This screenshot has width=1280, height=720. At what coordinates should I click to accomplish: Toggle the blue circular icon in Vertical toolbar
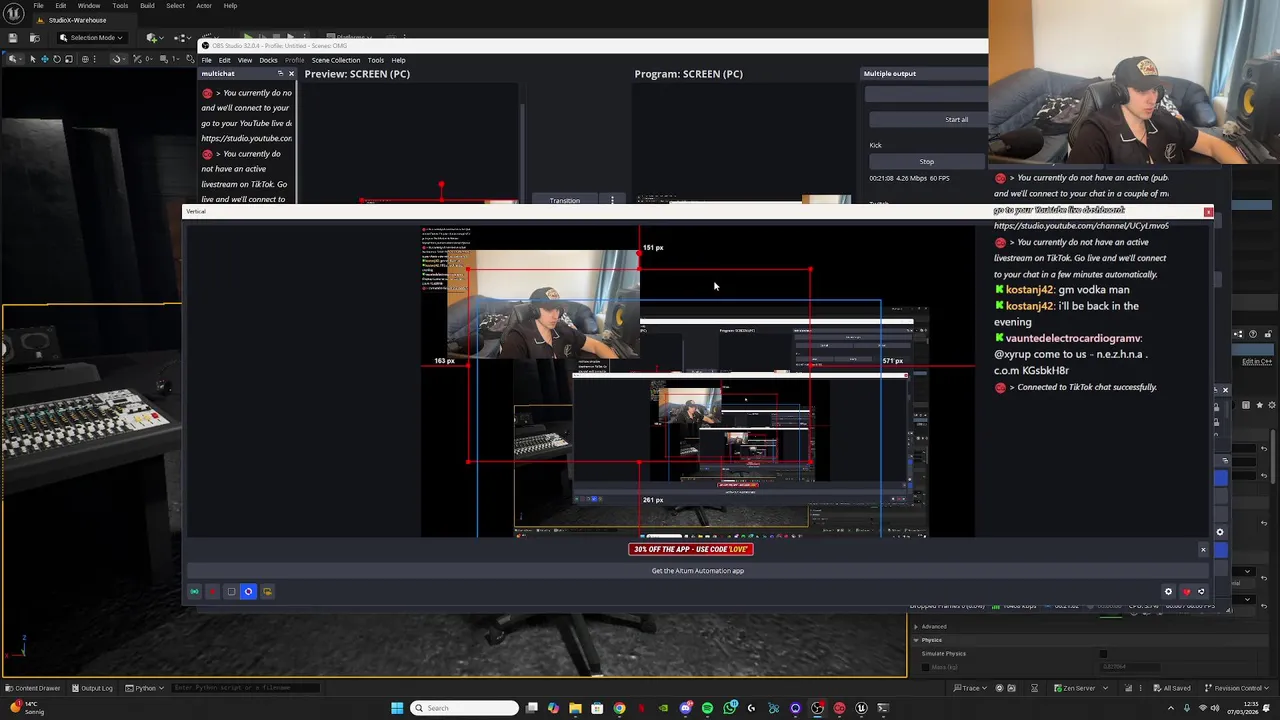coord(248,592)
